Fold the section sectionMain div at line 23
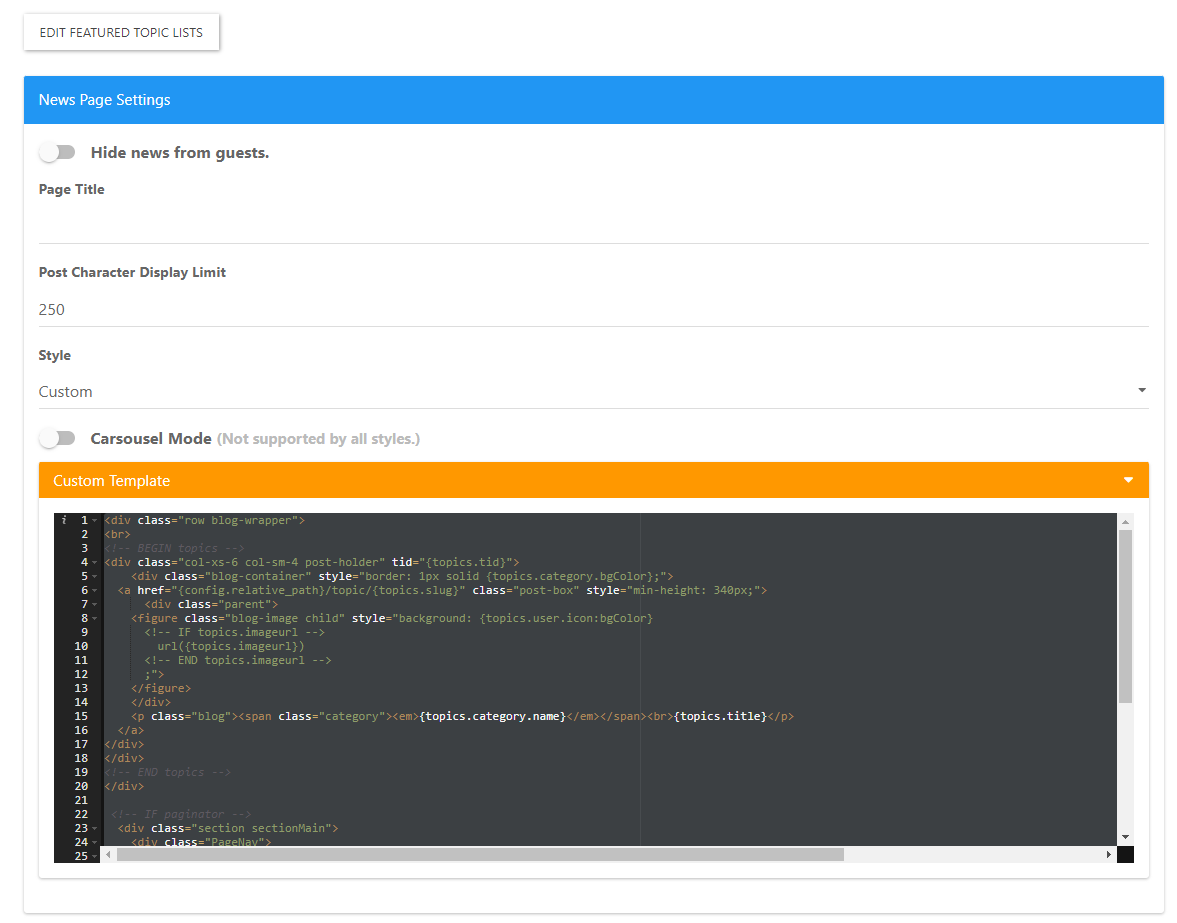Screen dimensions: 1177x923 pyautogui.click(x=95, y=829)
